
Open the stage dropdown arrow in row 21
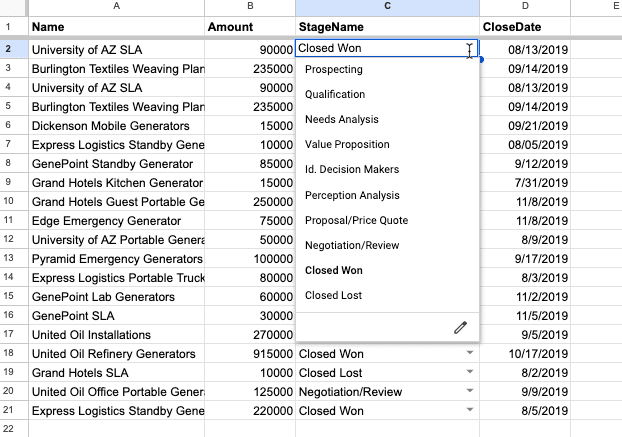click(x=470, y=410)
